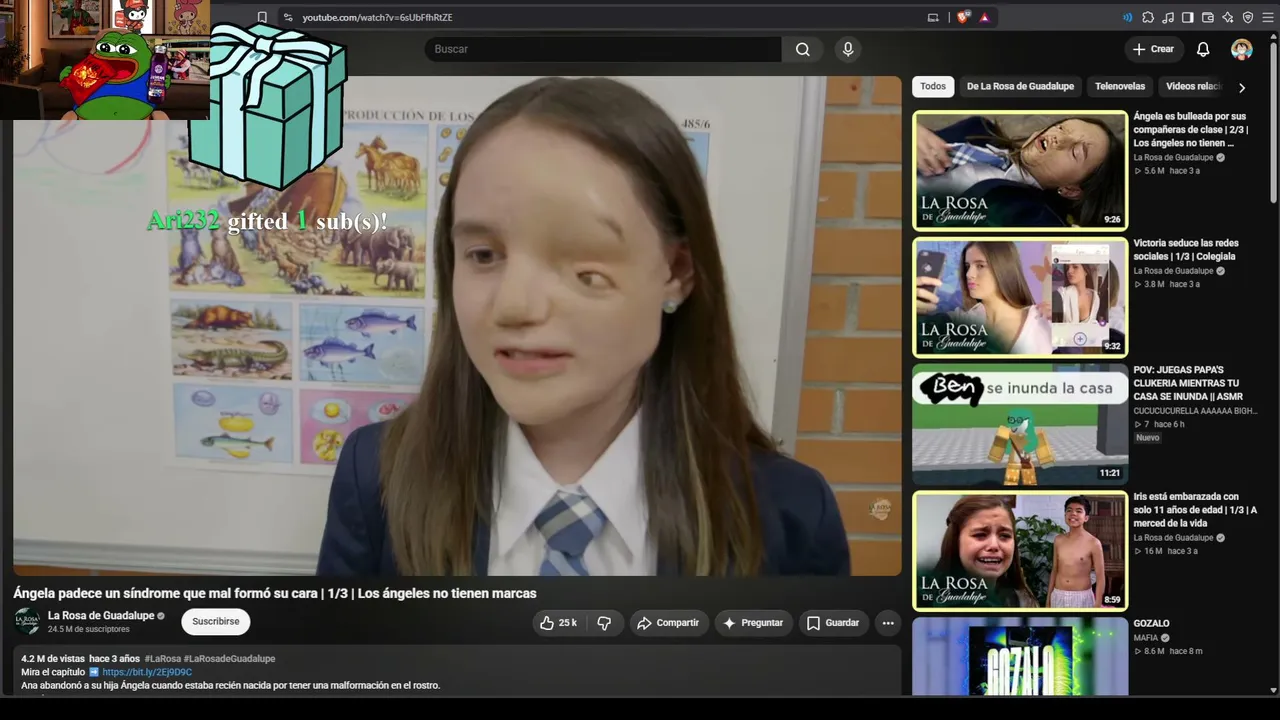Click the Crear create button
Image resolution: width=1280 pixels, height=720 pixels.
pos(1153,49)
